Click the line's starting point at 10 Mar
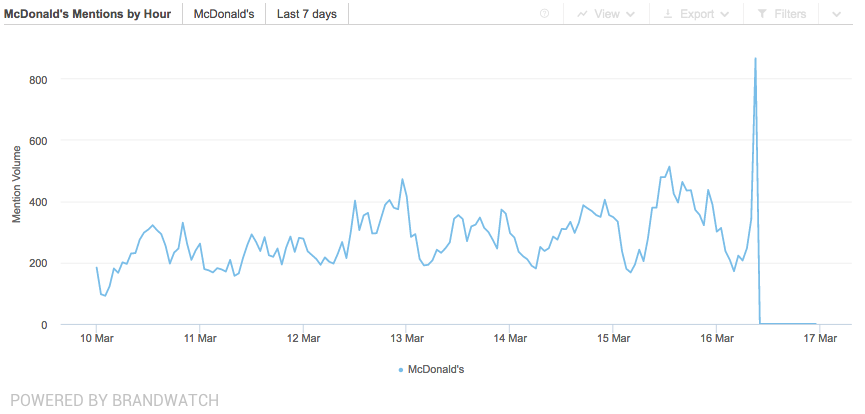The image size is (865, 414). 97,268
